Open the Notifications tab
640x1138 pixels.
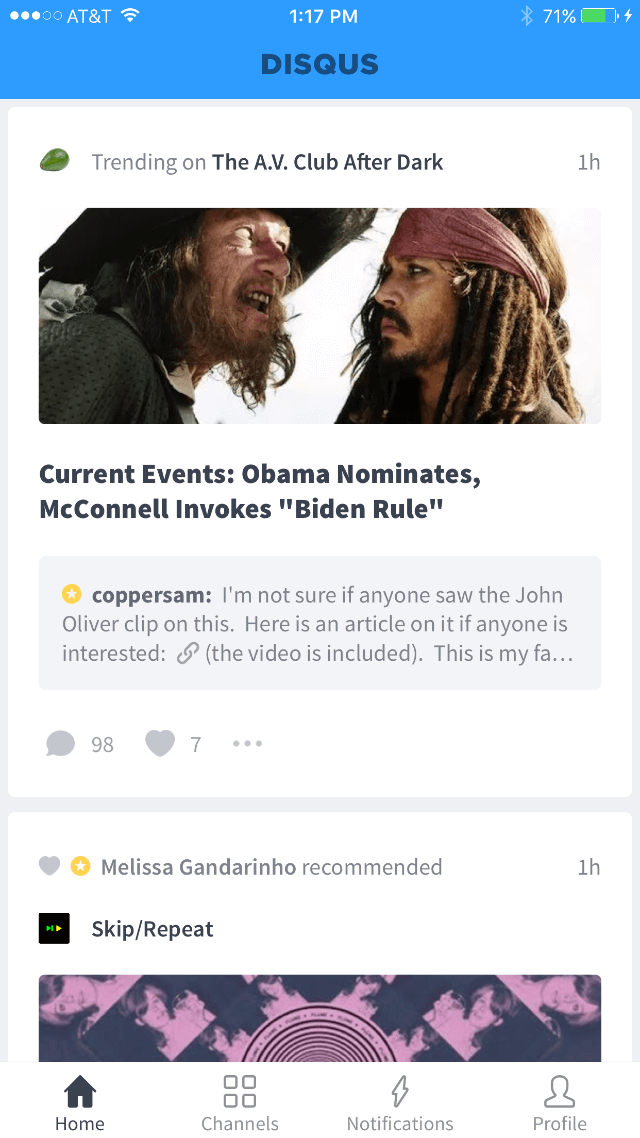pyautogui.click(x=400, y=1101)
